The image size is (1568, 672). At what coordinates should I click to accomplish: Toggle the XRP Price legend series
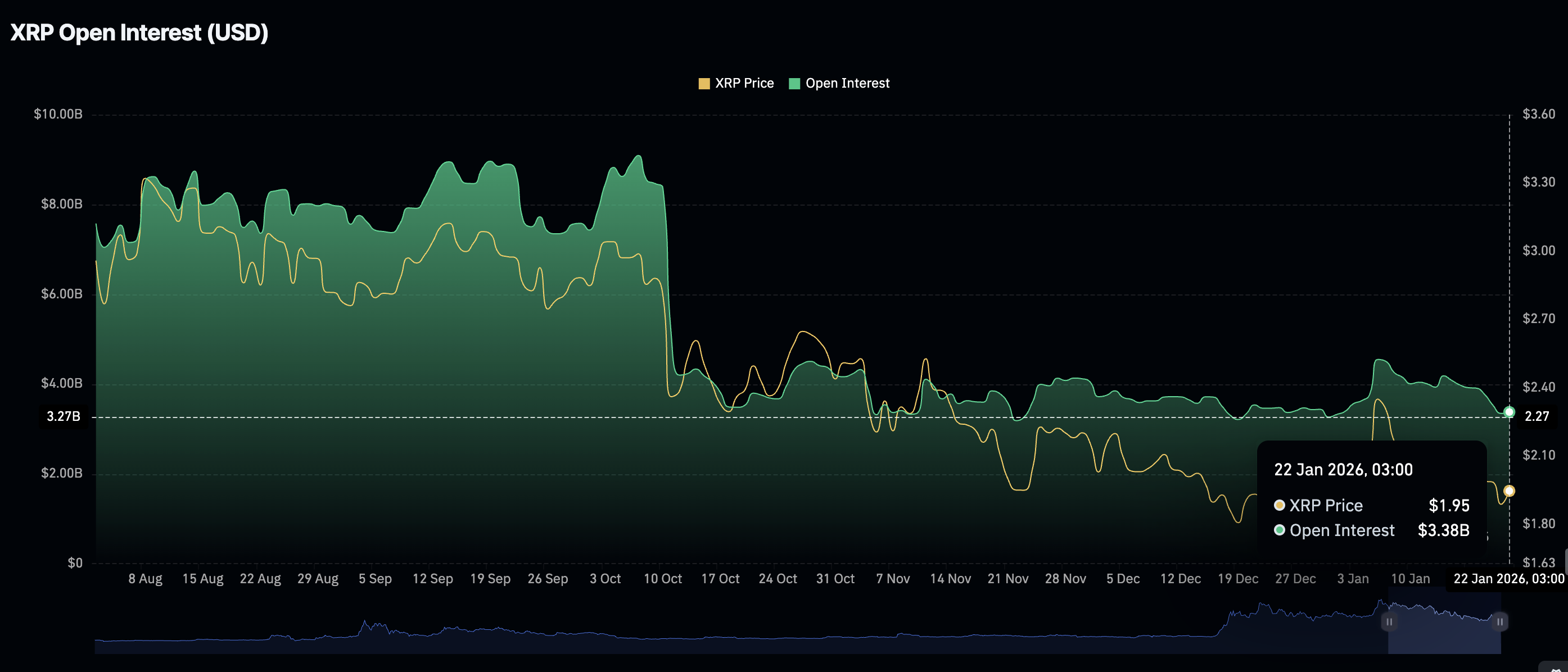[744, 83]
